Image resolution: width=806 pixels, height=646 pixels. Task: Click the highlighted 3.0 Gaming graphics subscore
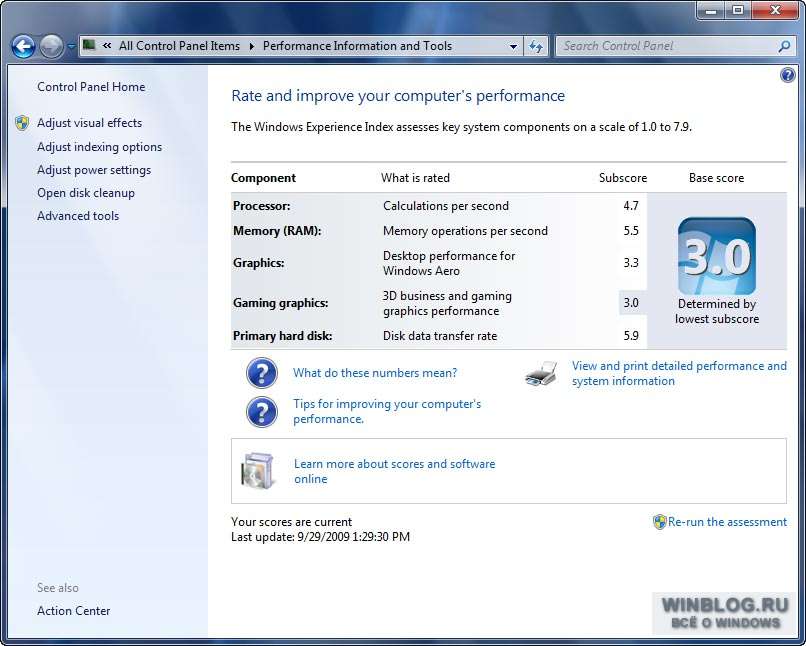pos(631,303)
